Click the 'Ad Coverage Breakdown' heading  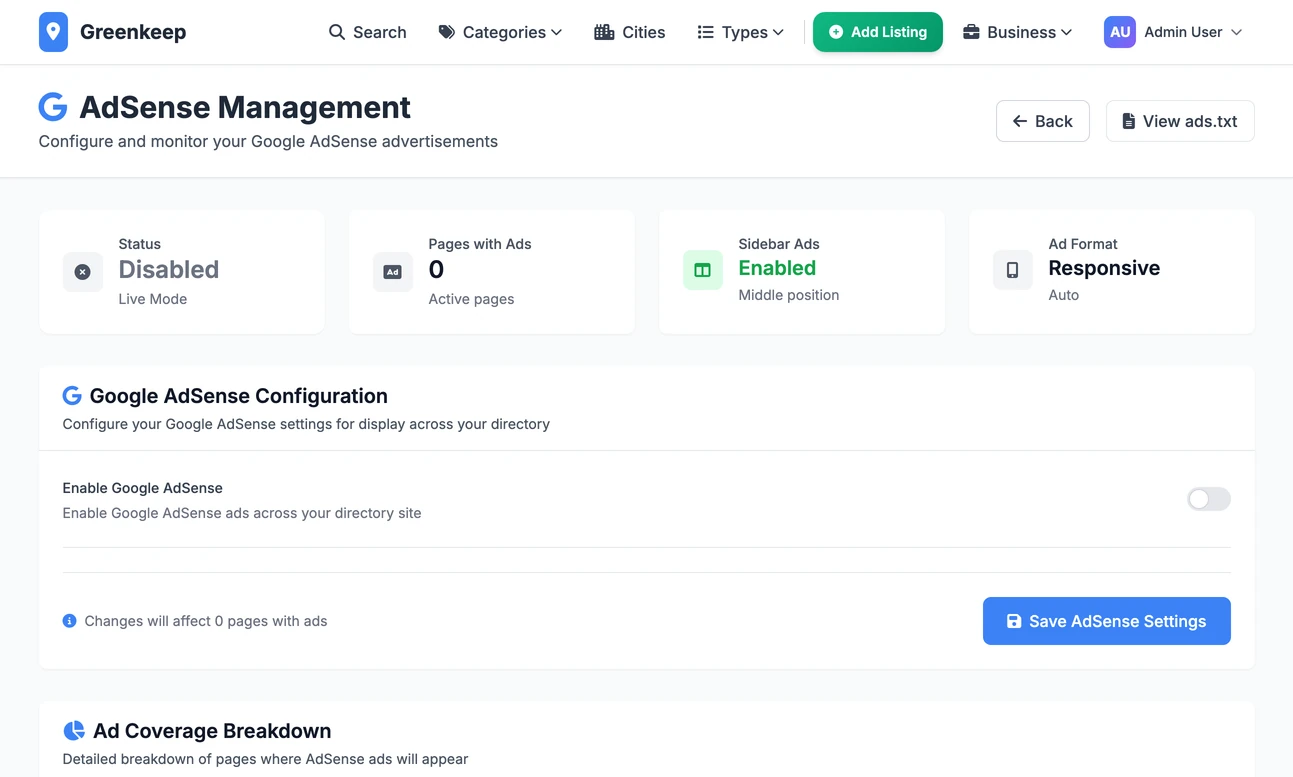coord(212,731)
